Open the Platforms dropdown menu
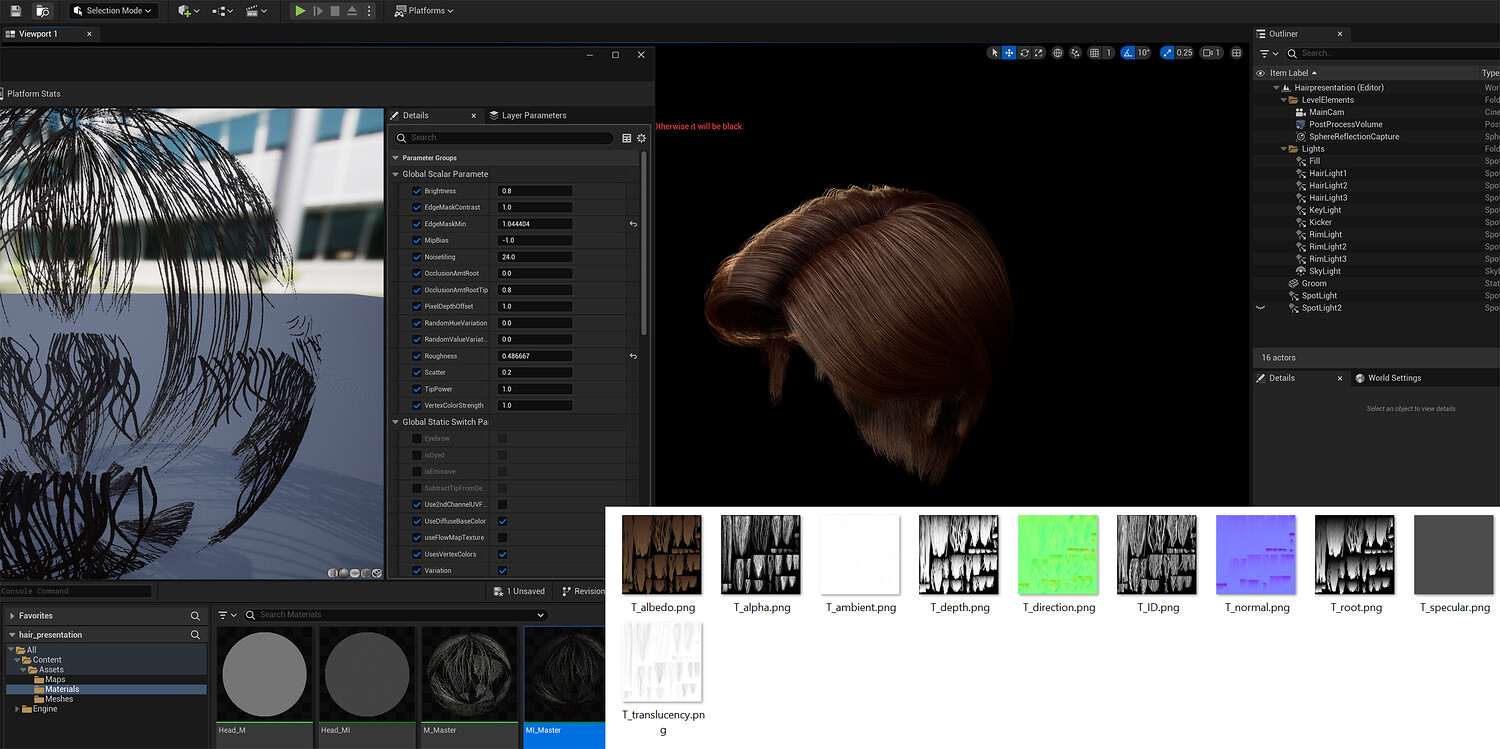The image size is (1500, 749). coord(424,11)
